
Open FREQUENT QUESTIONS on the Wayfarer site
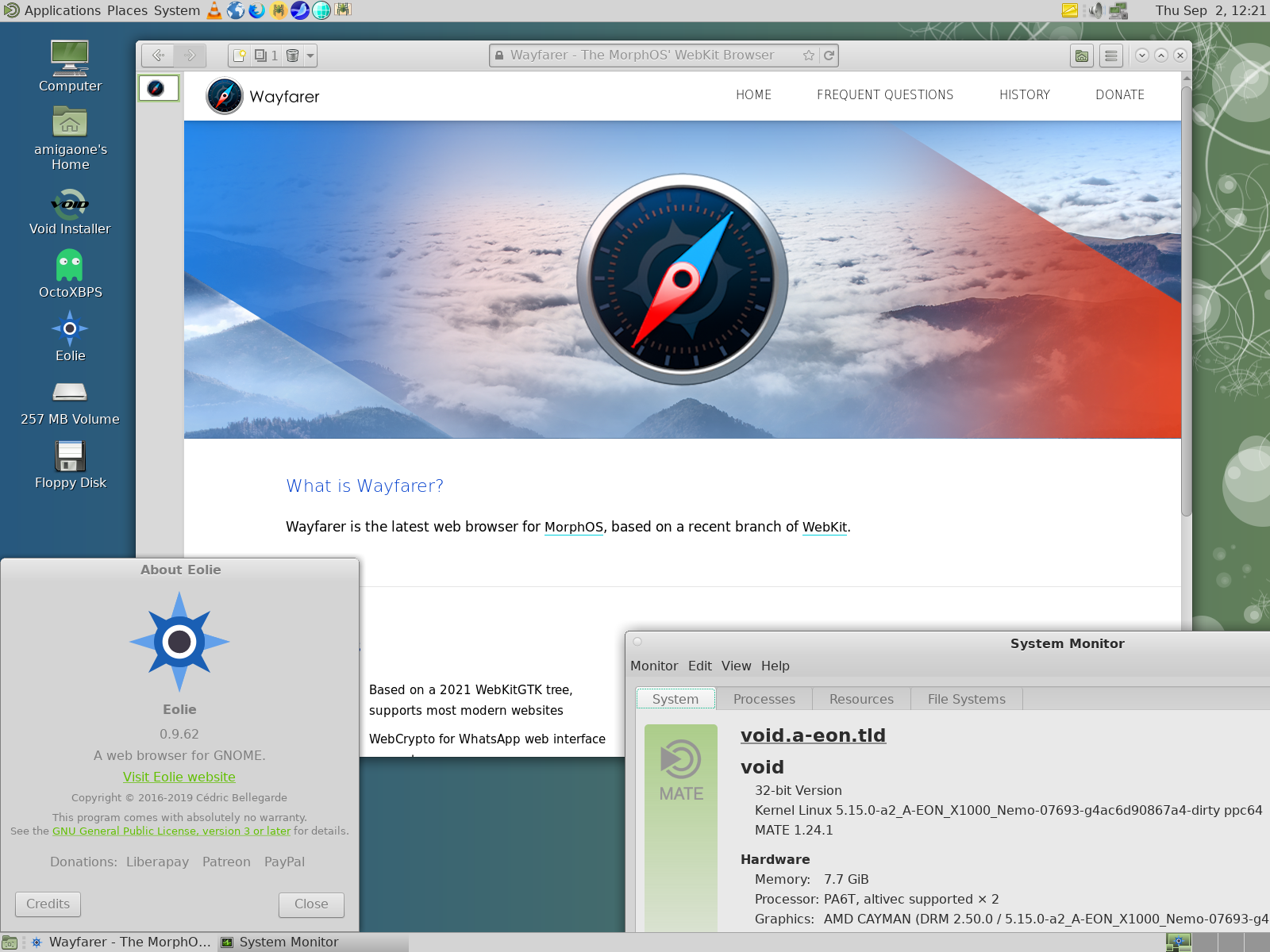(x=885, y=95)
